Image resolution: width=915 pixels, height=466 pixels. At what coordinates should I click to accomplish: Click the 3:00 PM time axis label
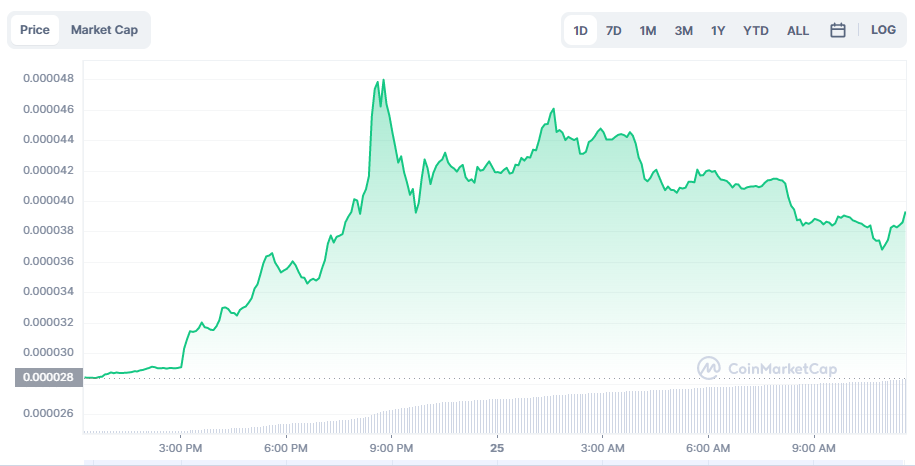point(181,448)
